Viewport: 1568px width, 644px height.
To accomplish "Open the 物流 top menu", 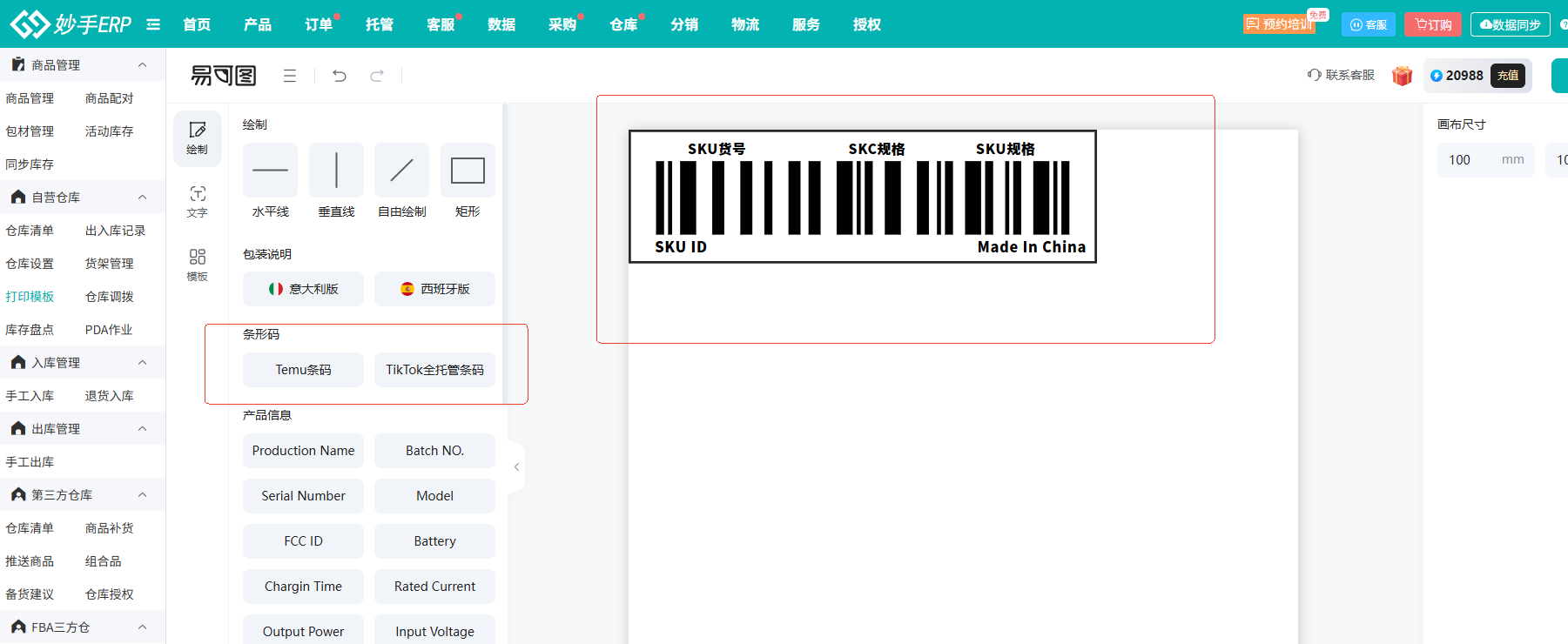I will coord(745,24).
